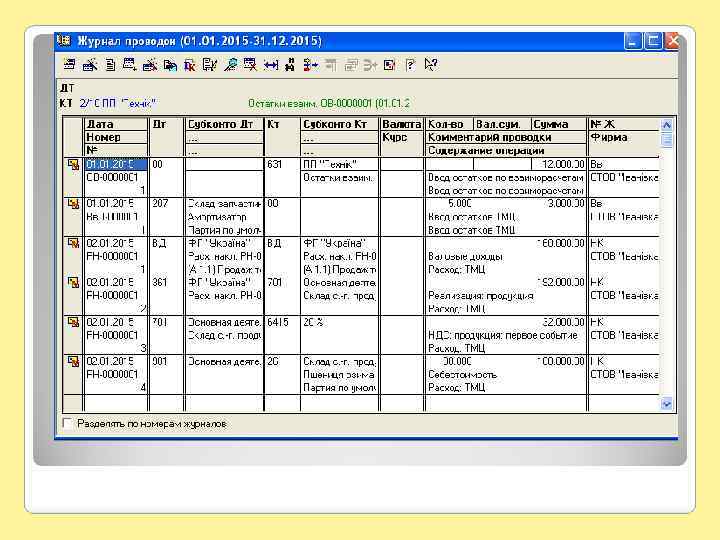The width and height of the screenshot is (720, 540).
Task: Click the enter typical operation pencil icon
Action: click(90, 65)
